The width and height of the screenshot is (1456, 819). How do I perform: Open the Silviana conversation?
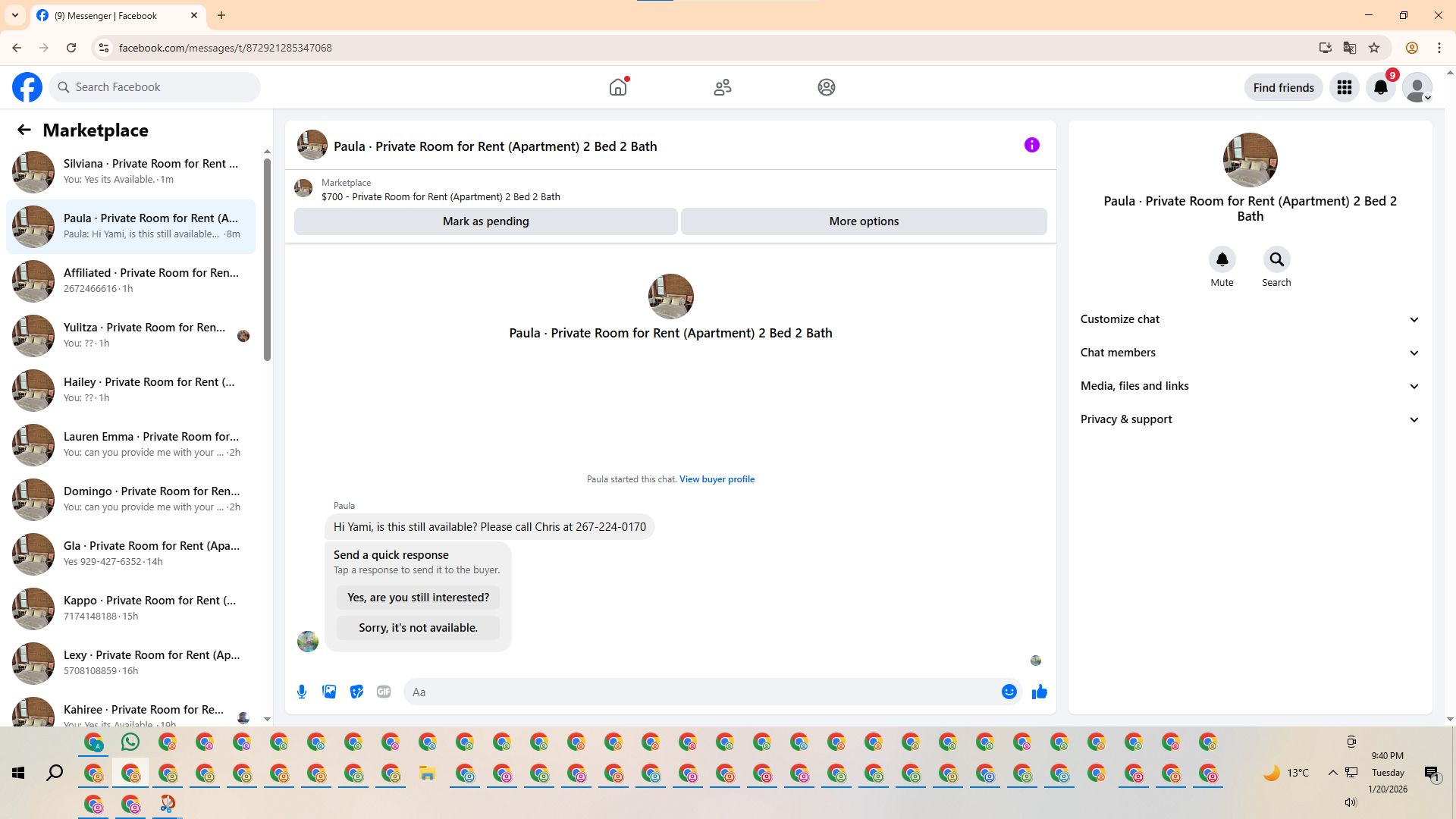[130, 171]
